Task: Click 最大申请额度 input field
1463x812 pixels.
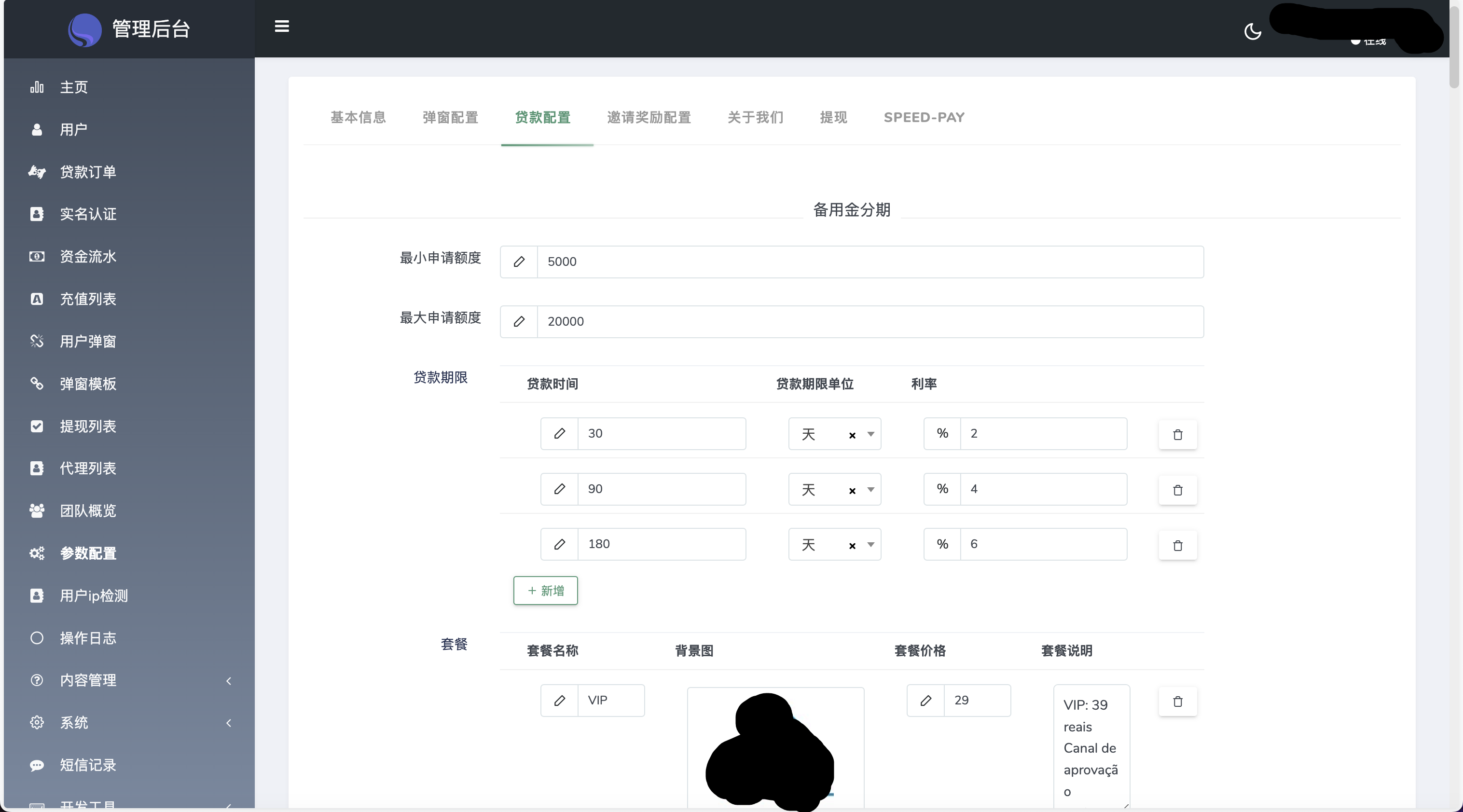Action: click(x=869, y=322)
